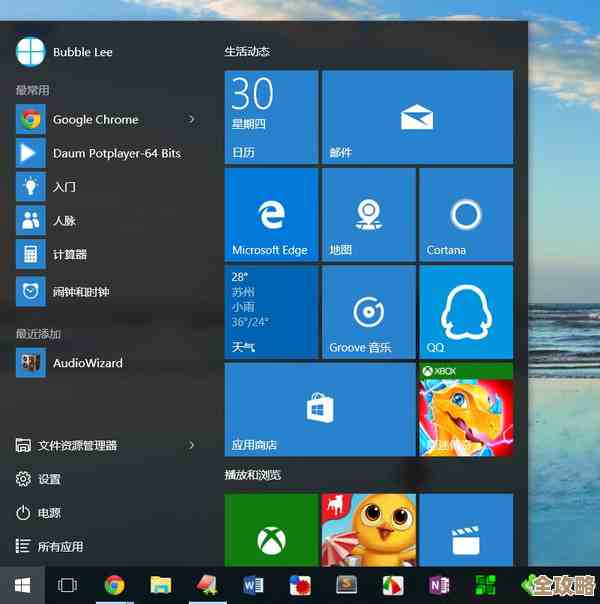
Task: Open the 地图 maps tile
Action: click(369, 214)
